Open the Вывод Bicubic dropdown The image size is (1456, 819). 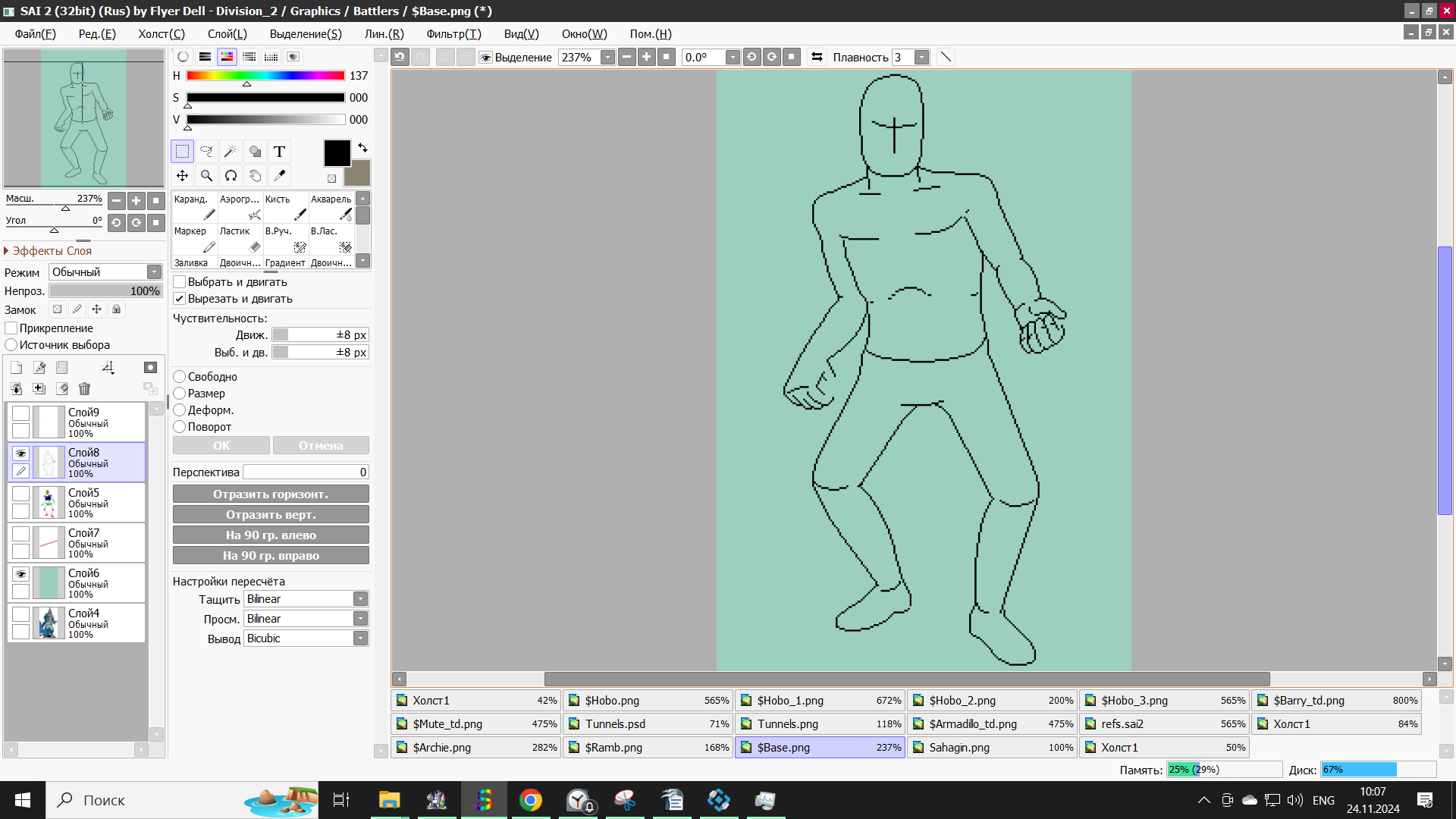point(306,639)
